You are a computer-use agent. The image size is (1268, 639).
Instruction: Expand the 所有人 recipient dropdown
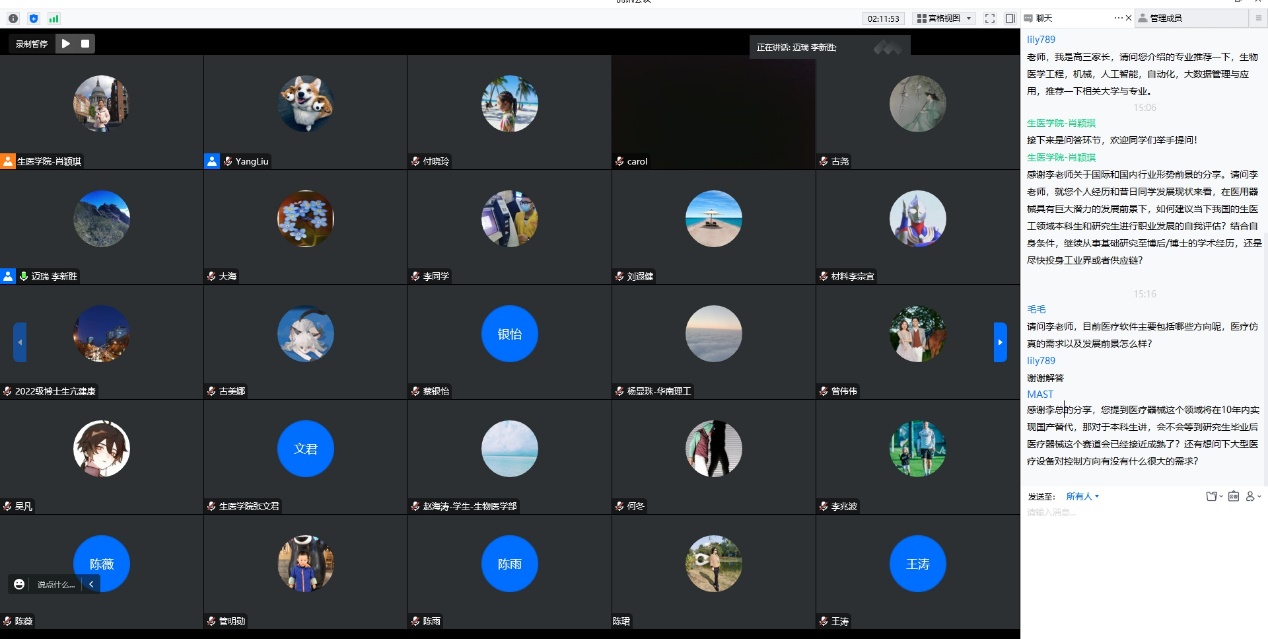click(1082, 496)
